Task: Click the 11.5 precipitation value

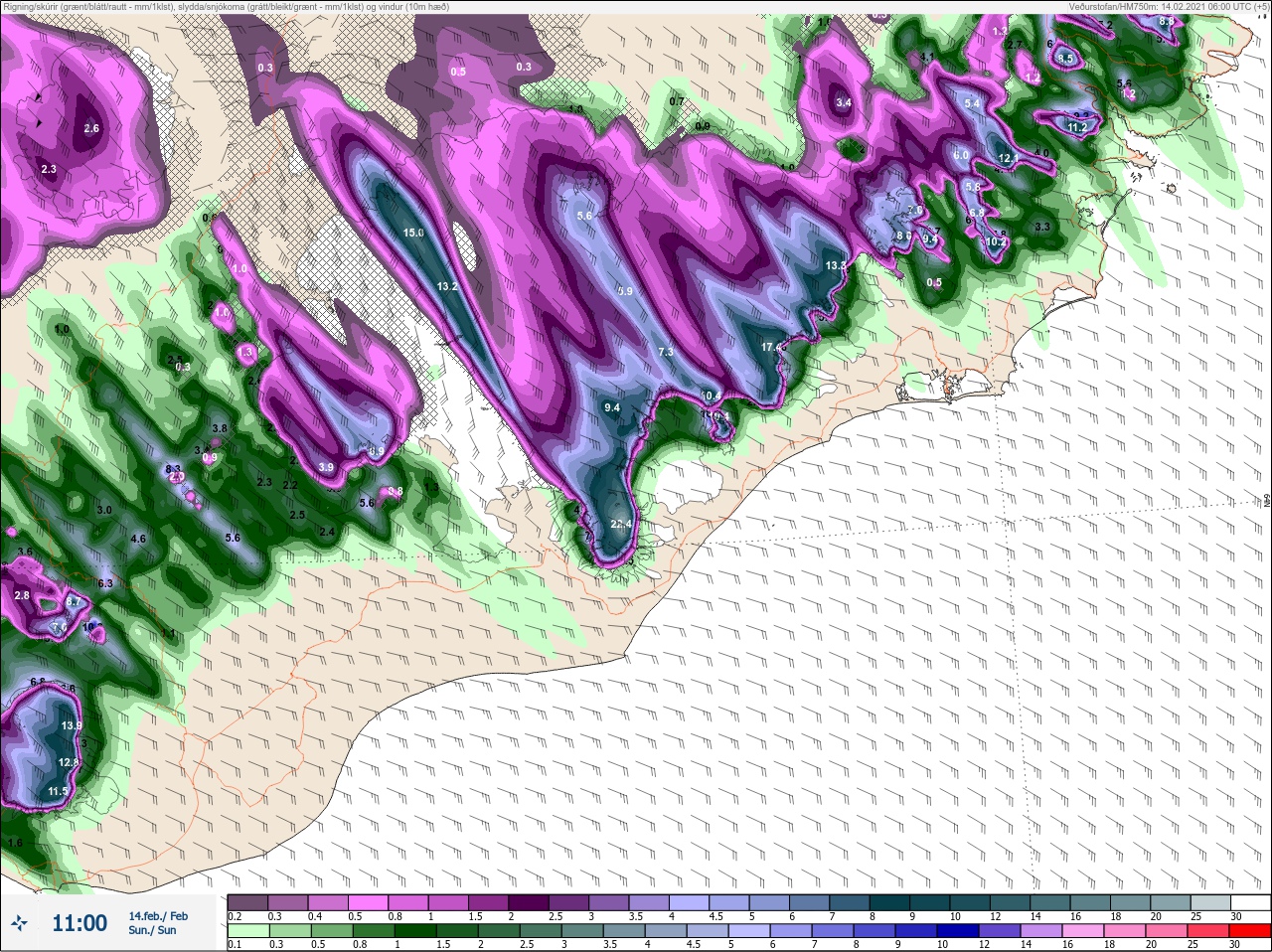Action: (58, 791)
